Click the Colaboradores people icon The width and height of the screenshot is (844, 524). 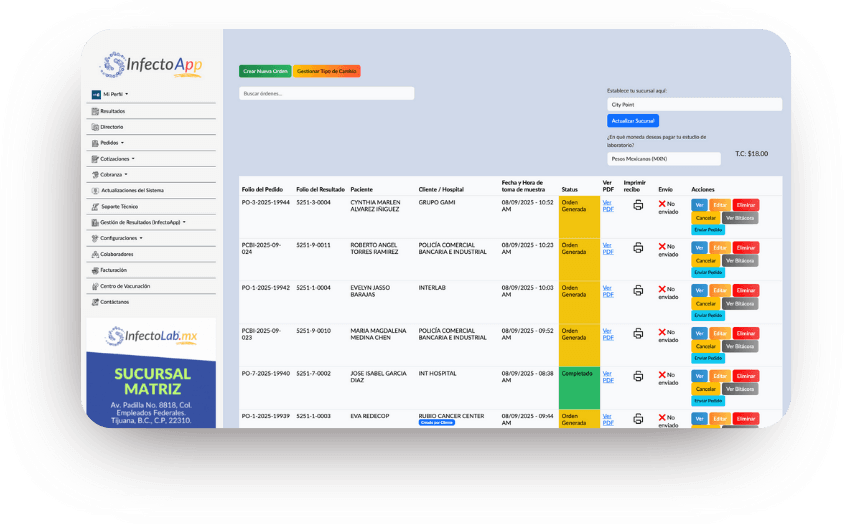coord(95,254)
